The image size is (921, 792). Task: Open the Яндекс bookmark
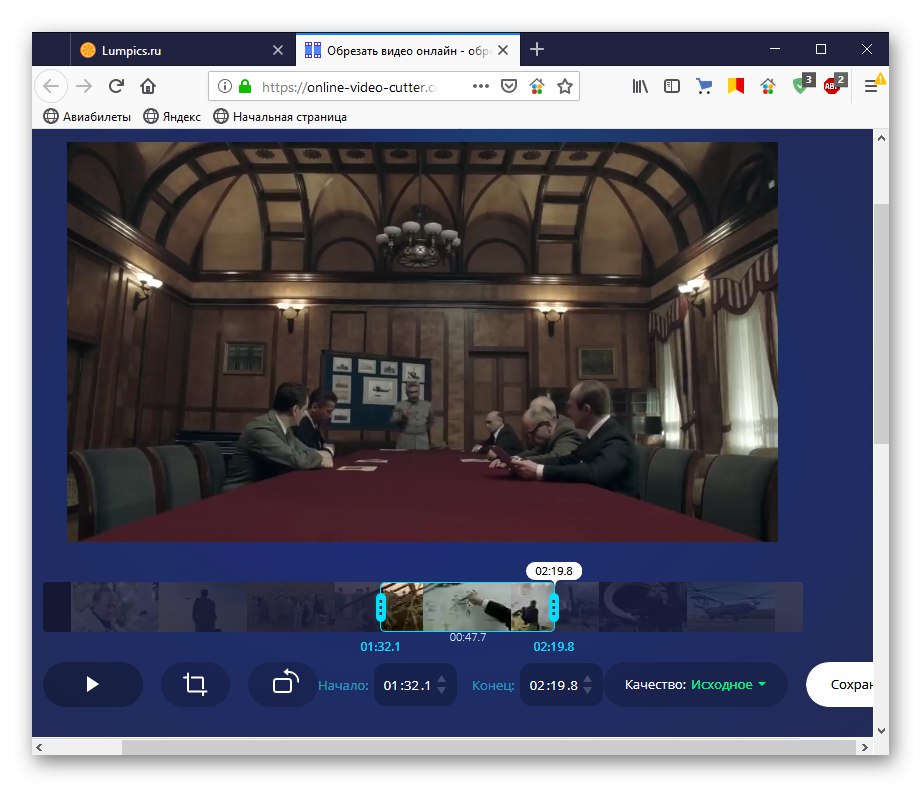[172, 116]
